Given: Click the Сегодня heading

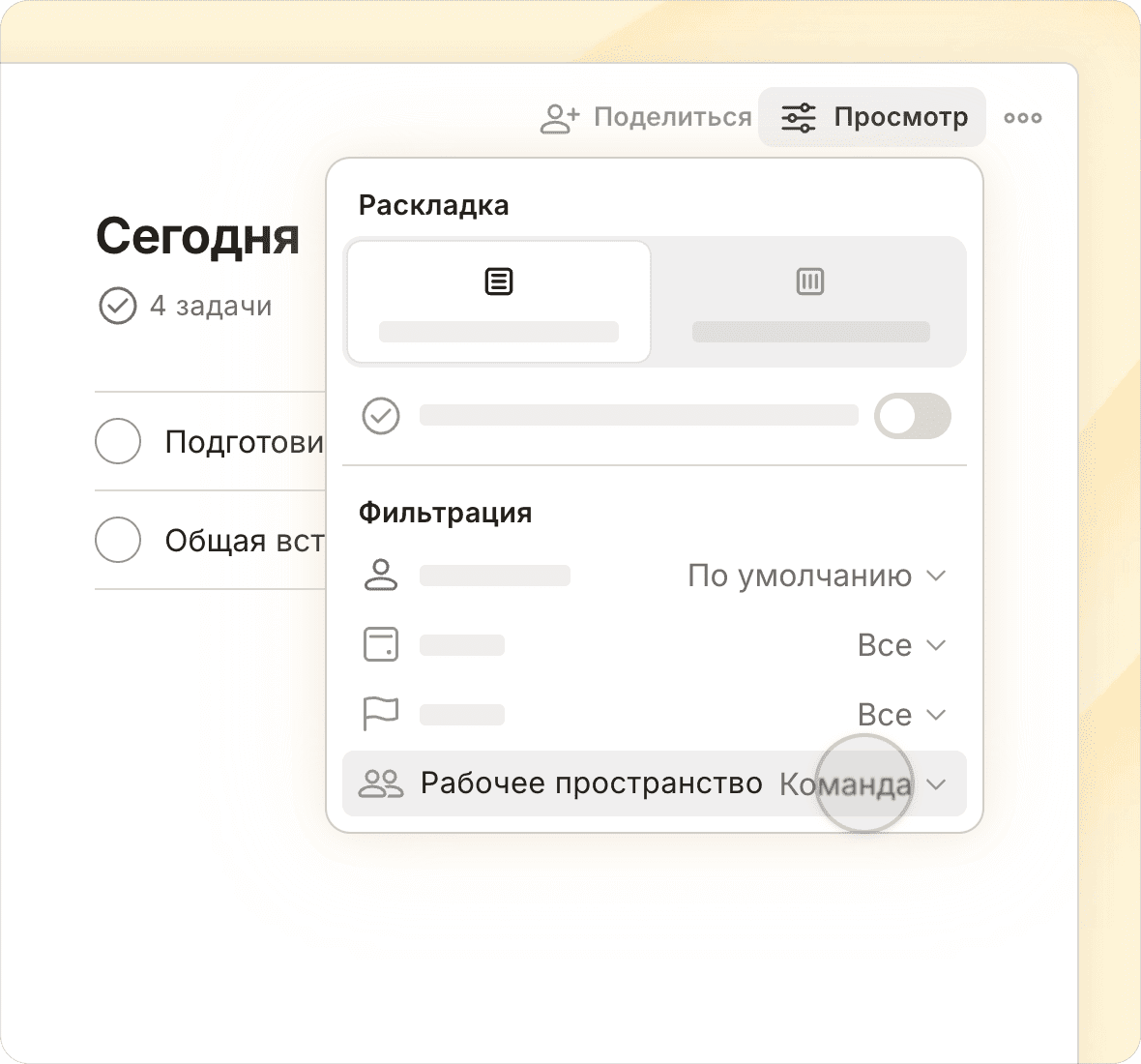Looking at the screenshot, I should tap(198, 236).
